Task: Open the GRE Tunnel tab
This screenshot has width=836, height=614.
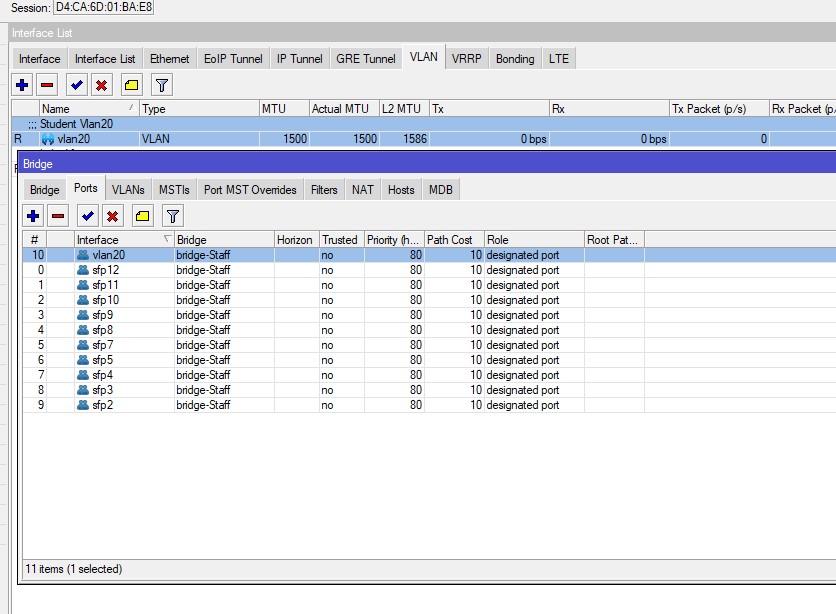Action: point(366,59)
